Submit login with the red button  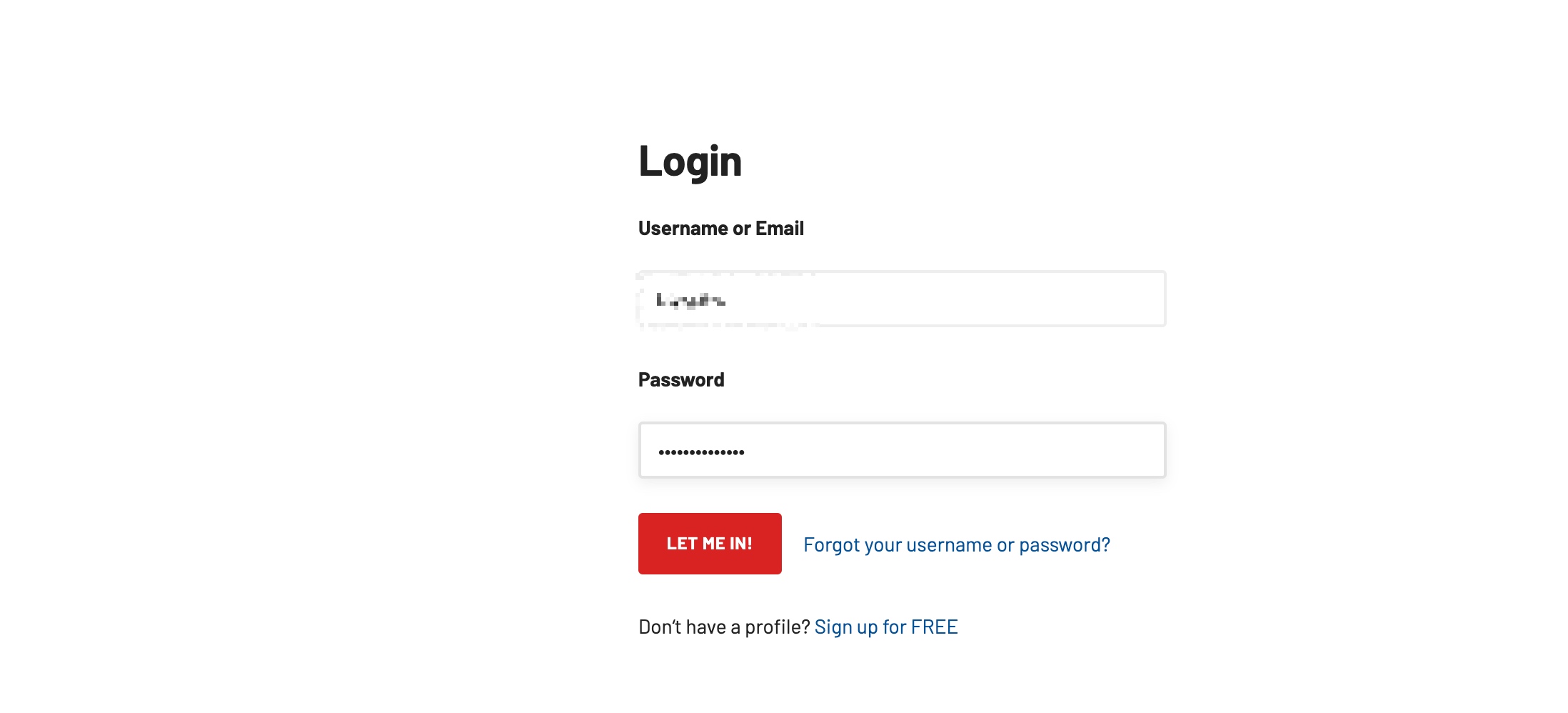point(710,544)
